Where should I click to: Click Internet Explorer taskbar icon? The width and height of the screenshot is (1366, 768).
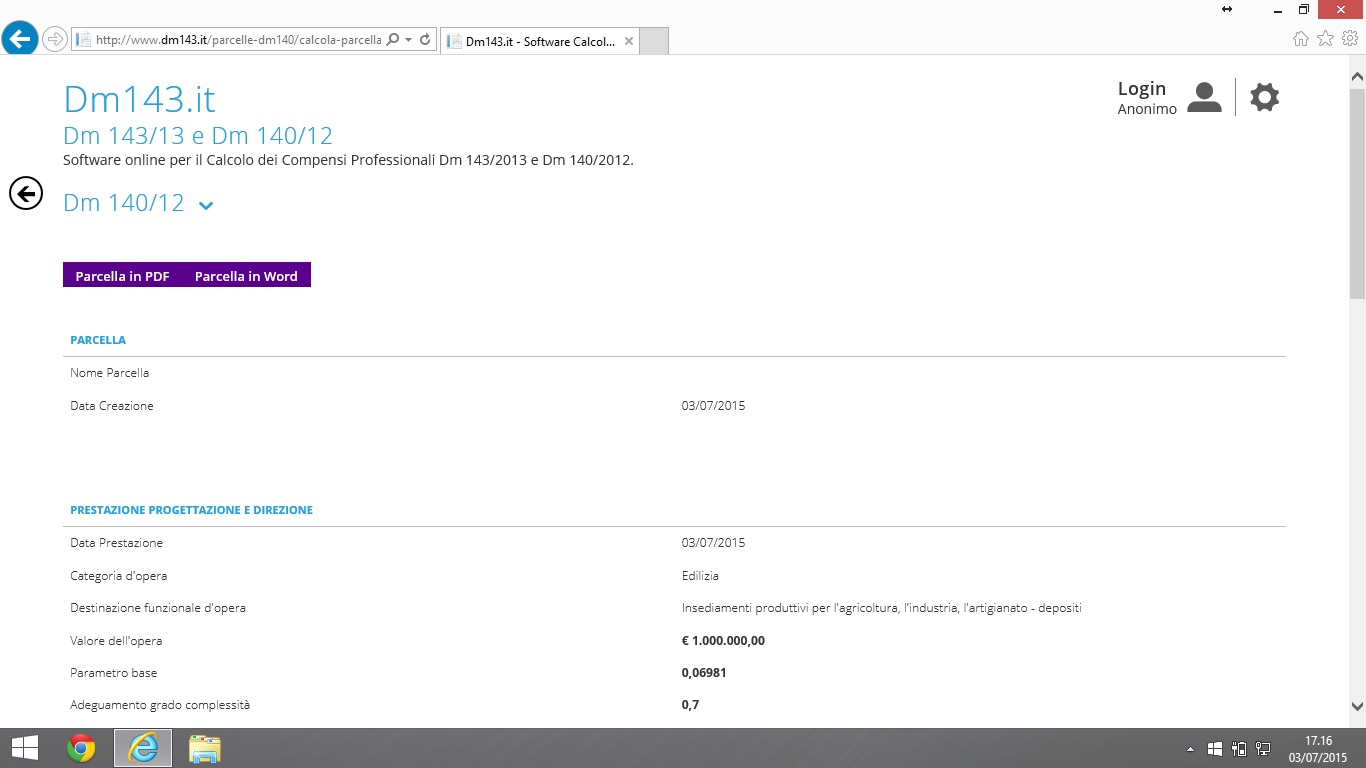point(143,748)
